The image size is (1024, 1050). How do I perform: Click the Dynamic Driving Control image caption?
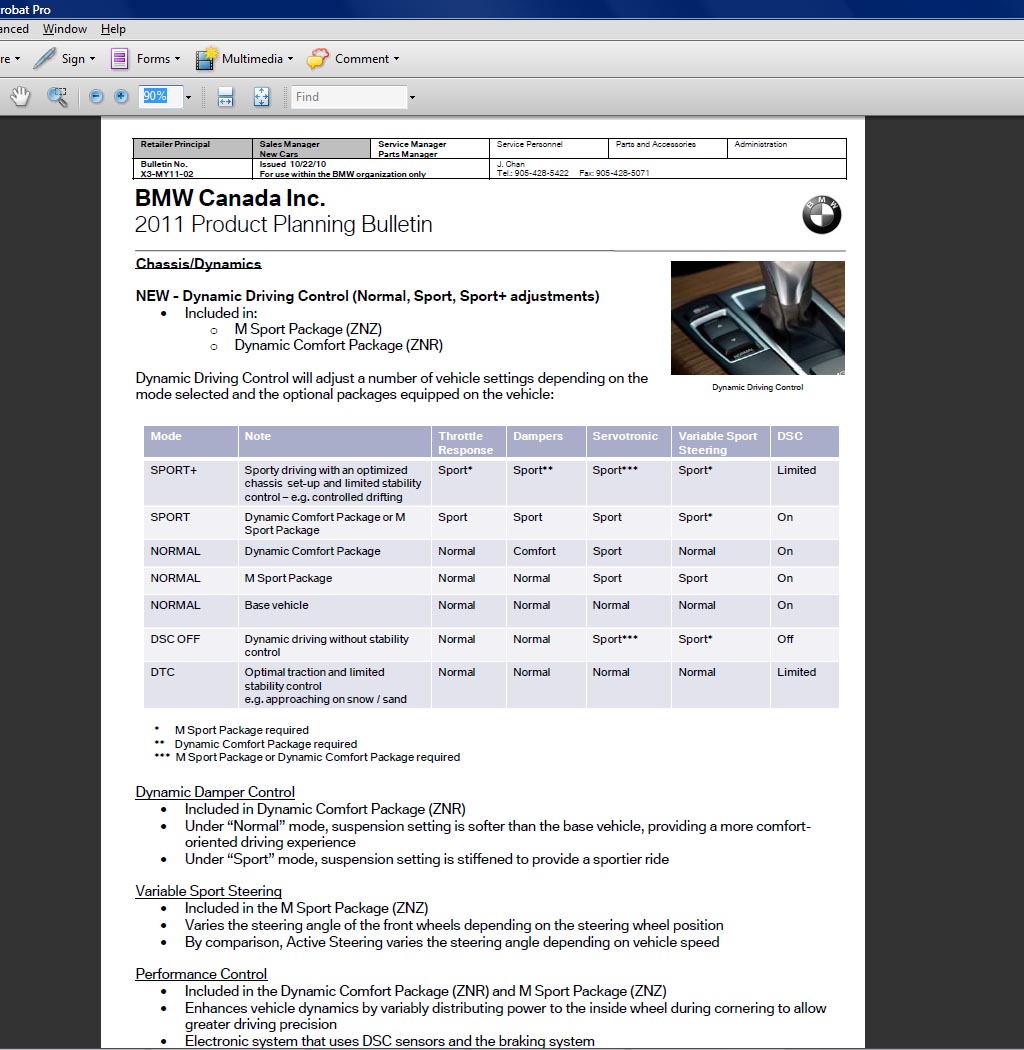pyautogui.click(x=757, y=387)
